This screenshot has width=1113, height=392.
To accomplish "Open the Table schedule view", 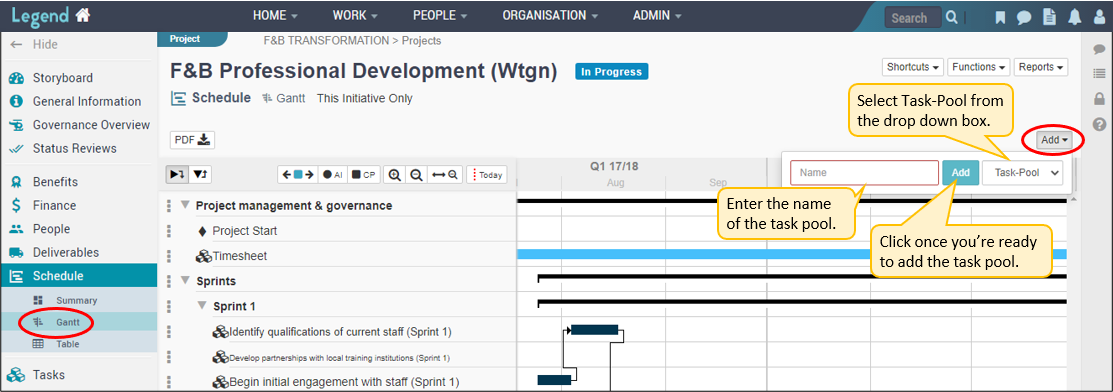I will point(67,344).
